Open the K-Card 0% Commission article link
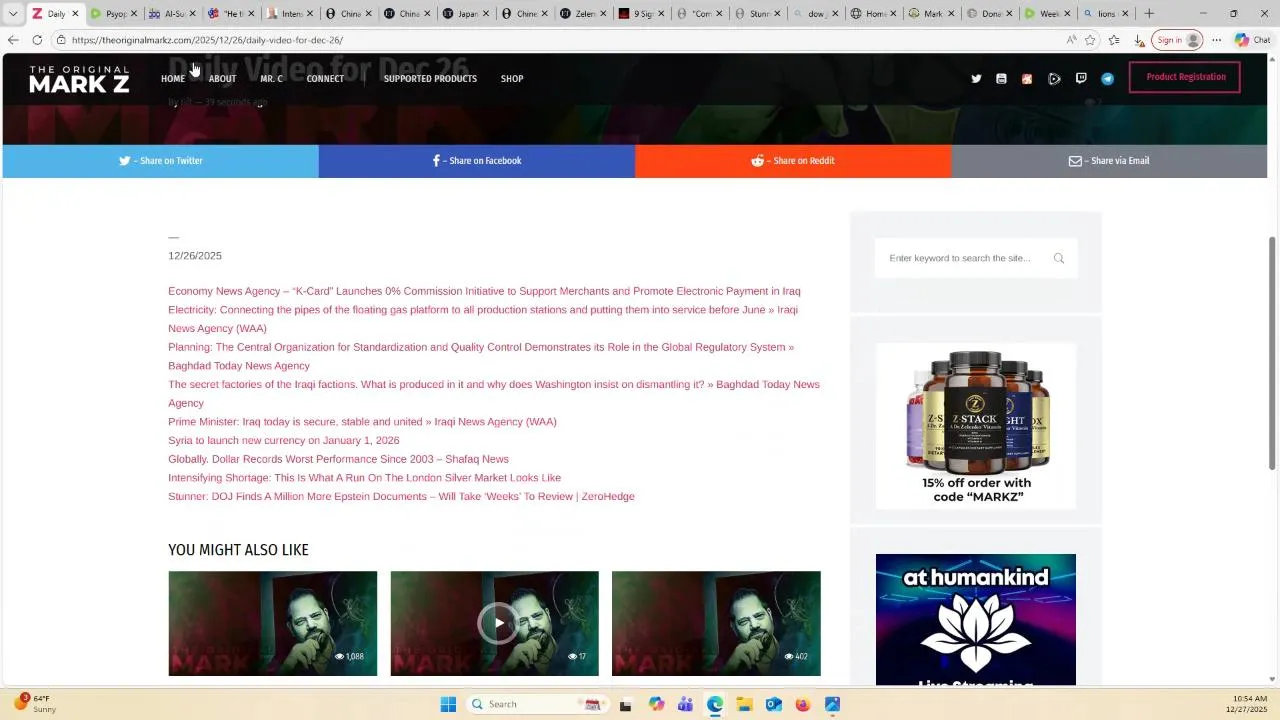 point(484,291)
